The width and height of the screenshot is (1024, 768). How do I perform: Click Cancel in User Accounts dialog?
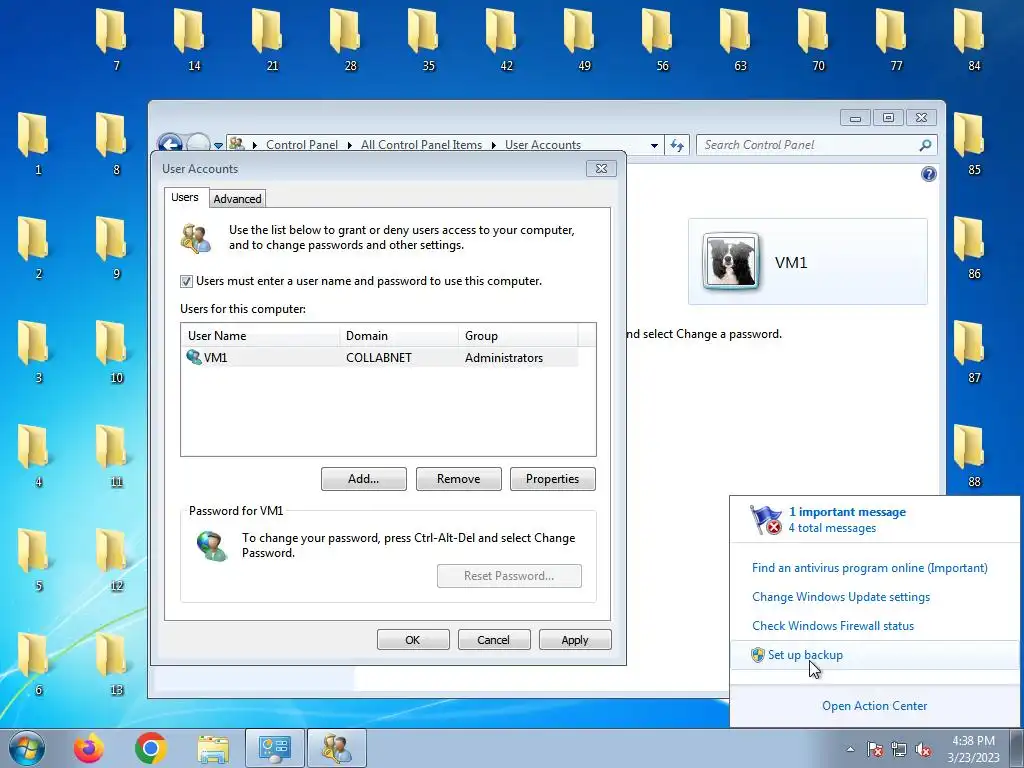click(494, 640)
